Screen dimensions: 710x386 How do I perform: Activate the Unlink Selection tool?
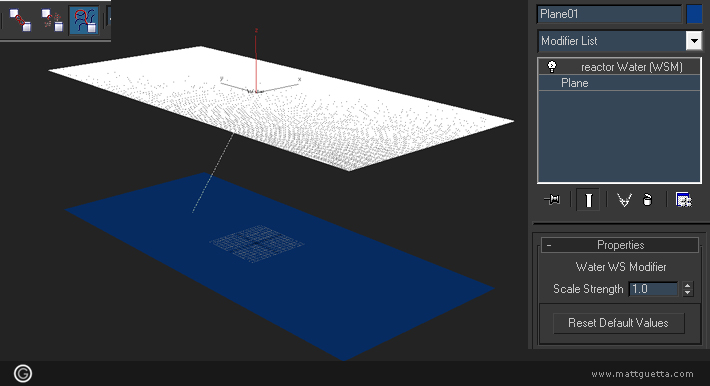[x=52, y=20]
